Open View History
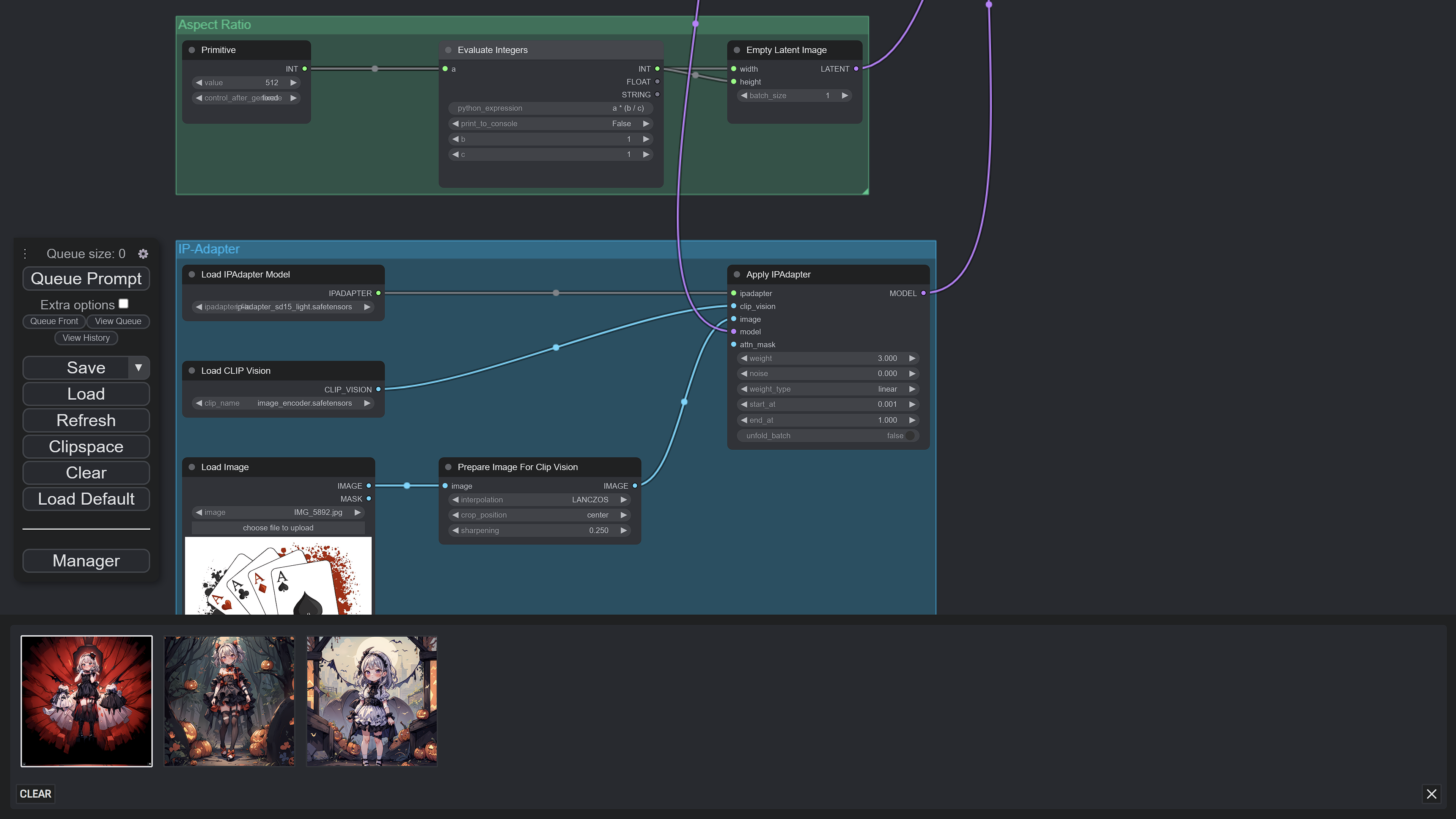1456x819 pixels. pyautogui.click(x=86, y=338)
